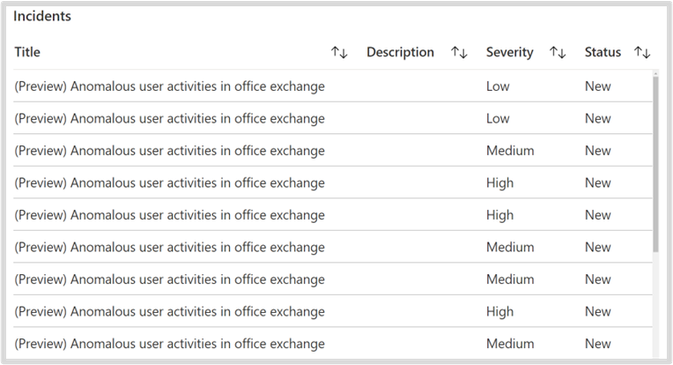The image size is (673, 365).
Task: Open the second incident's title in the list
Action: [170, 119]
